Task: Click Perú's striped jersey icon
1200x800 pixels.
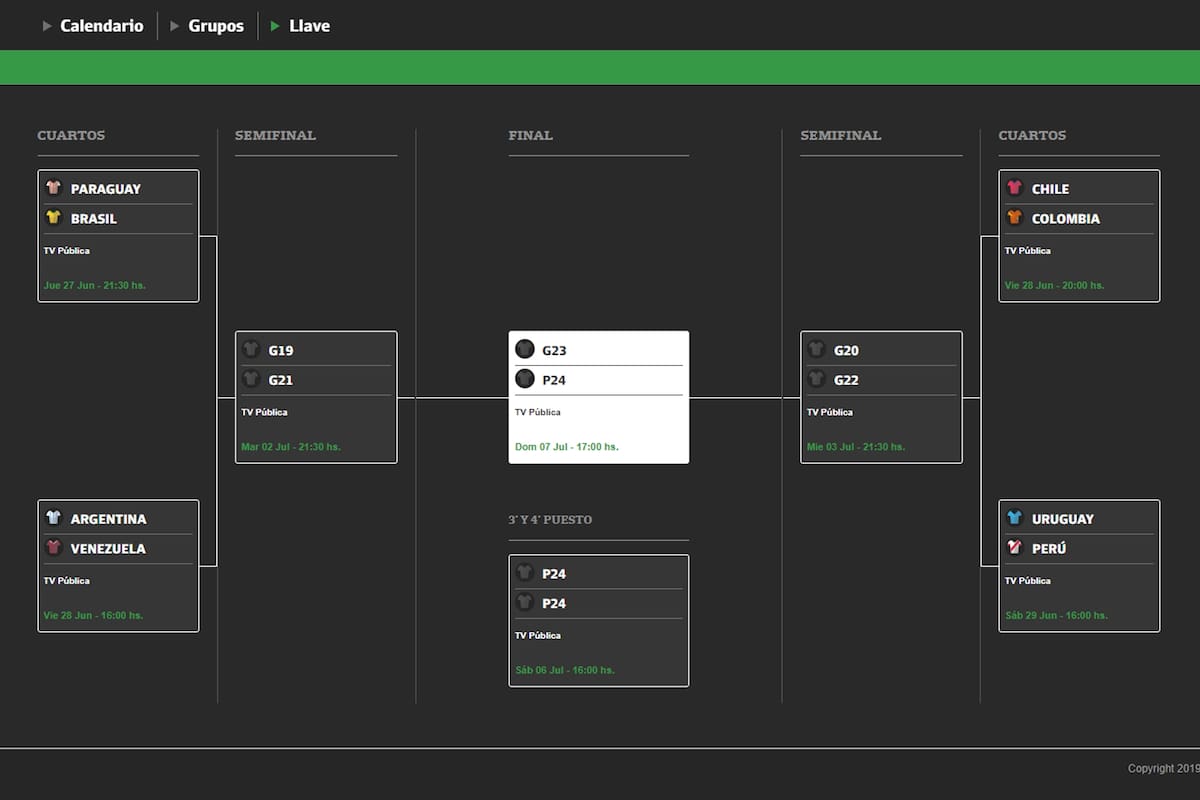Action: click(1014, 548)
